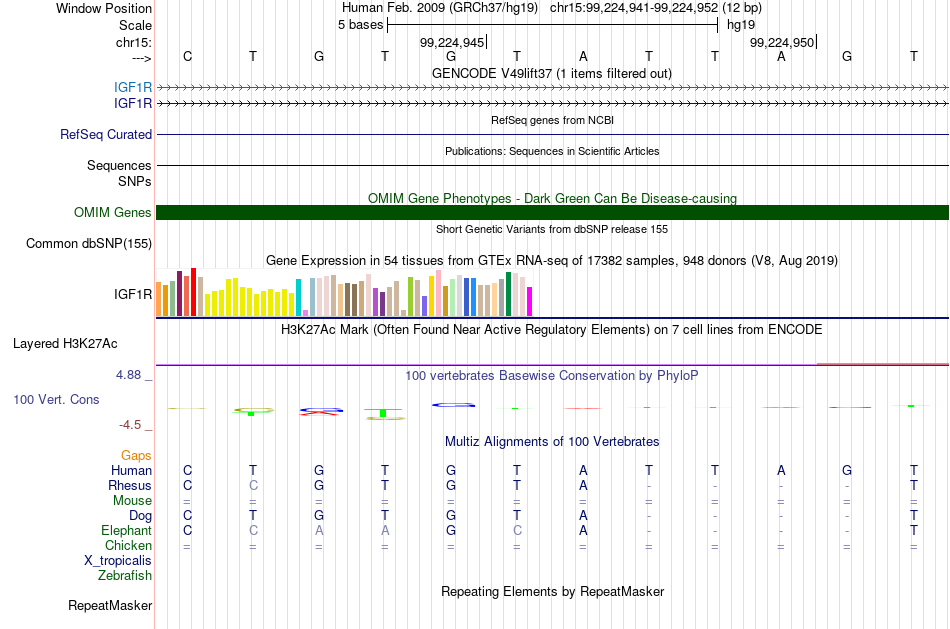
Task: Open Common dbSNP(155) track settings
Action: [x=88, y=244]
